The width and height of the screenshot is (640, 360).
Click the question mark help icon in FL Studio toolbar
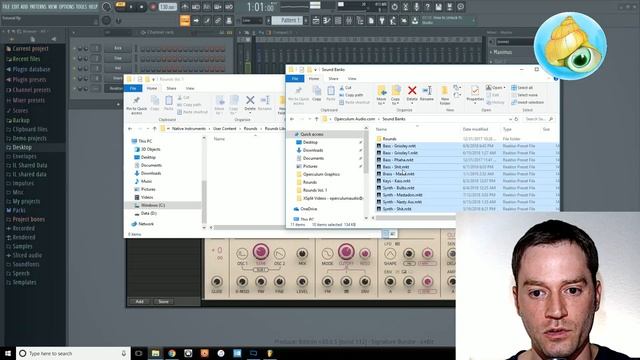click(427, 7)
